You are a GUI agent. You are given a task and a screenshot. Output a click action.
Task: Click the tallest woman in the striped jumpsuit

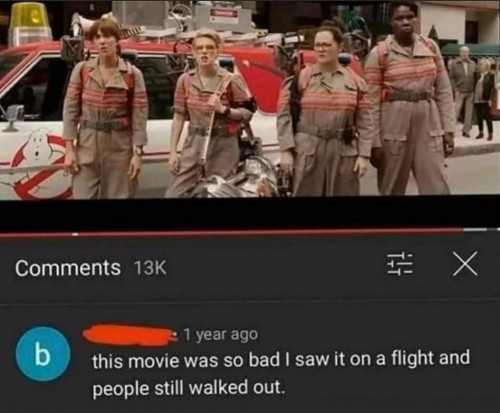[x=409, y=98]
